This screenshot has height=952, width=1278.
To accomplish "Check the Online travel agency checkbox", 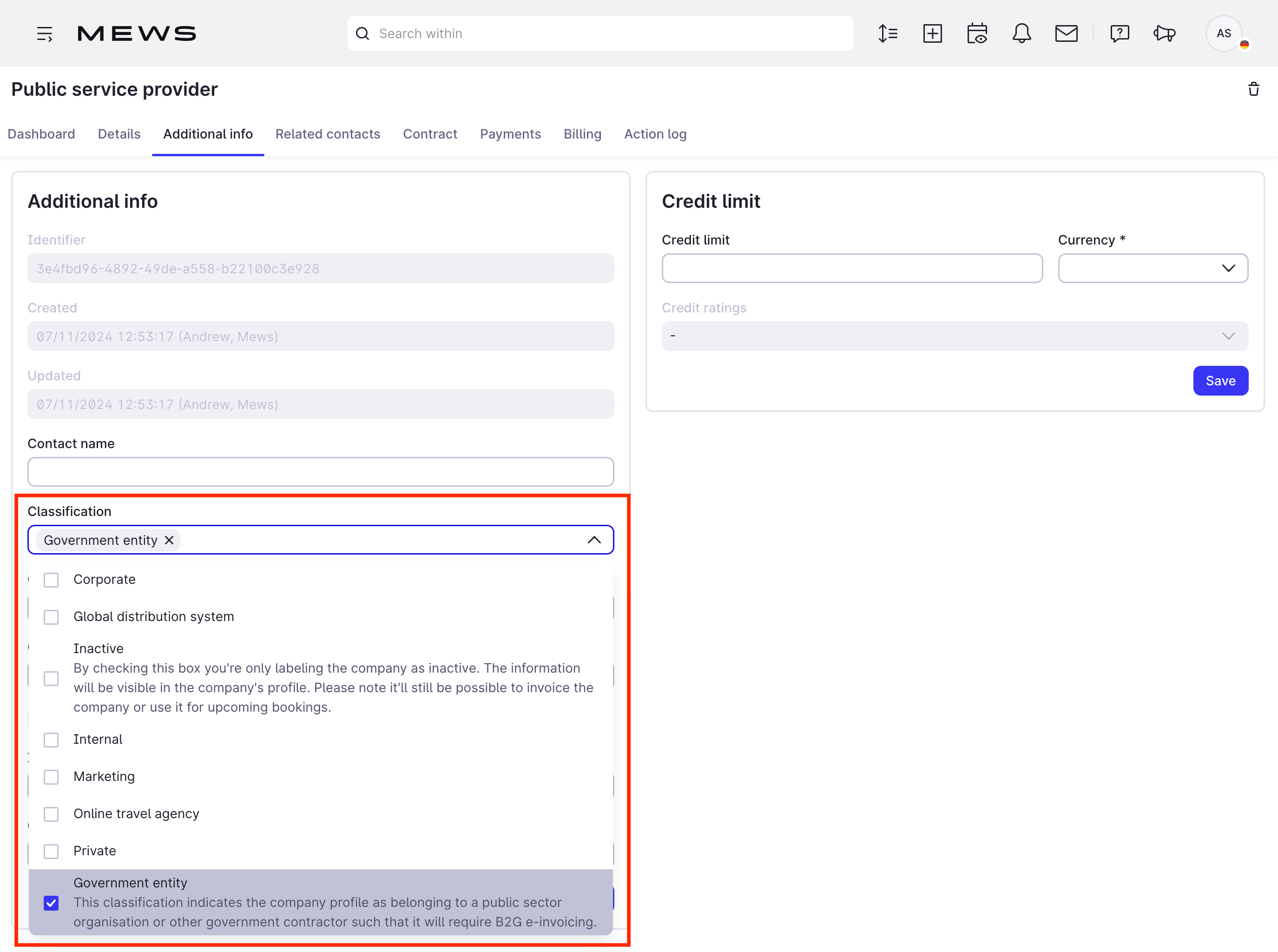I will pyautogui.click(x=51, y=814).
